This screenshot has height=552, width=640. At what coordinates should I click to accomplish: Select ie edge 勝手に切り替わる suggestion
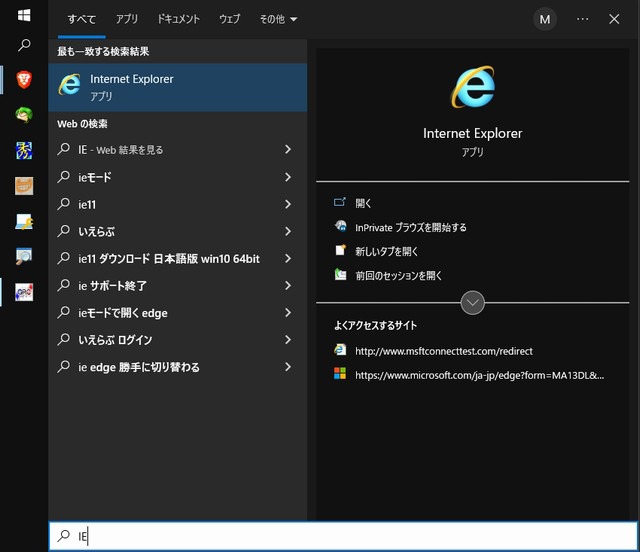178,367
